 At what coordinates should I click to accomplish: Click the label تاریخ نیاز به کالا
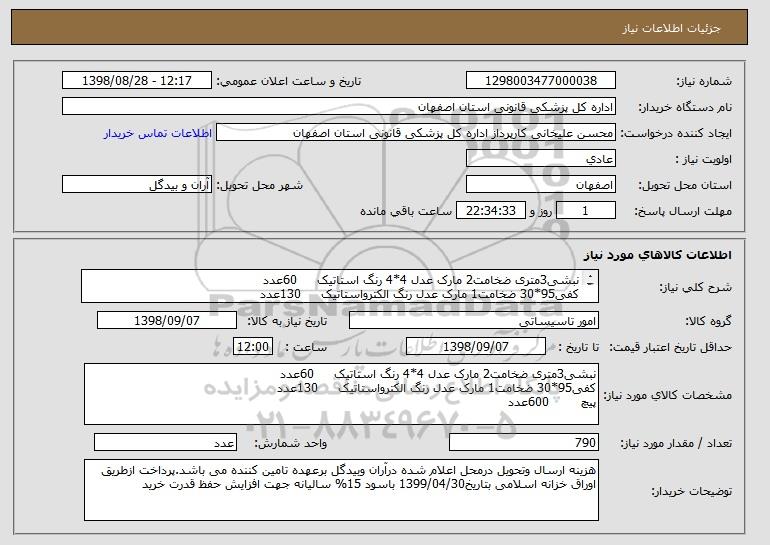[x=287, y=321]
